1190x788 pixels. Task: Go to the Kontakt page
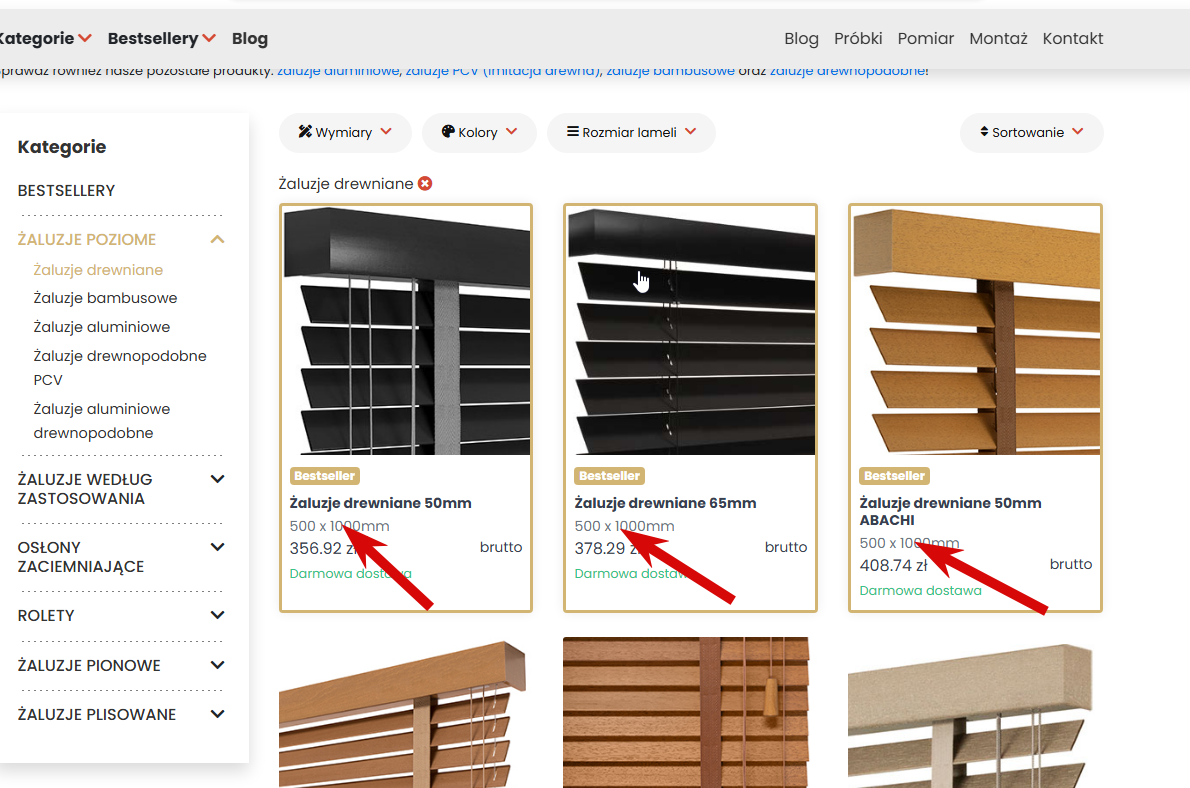(x=1072, y=39)
